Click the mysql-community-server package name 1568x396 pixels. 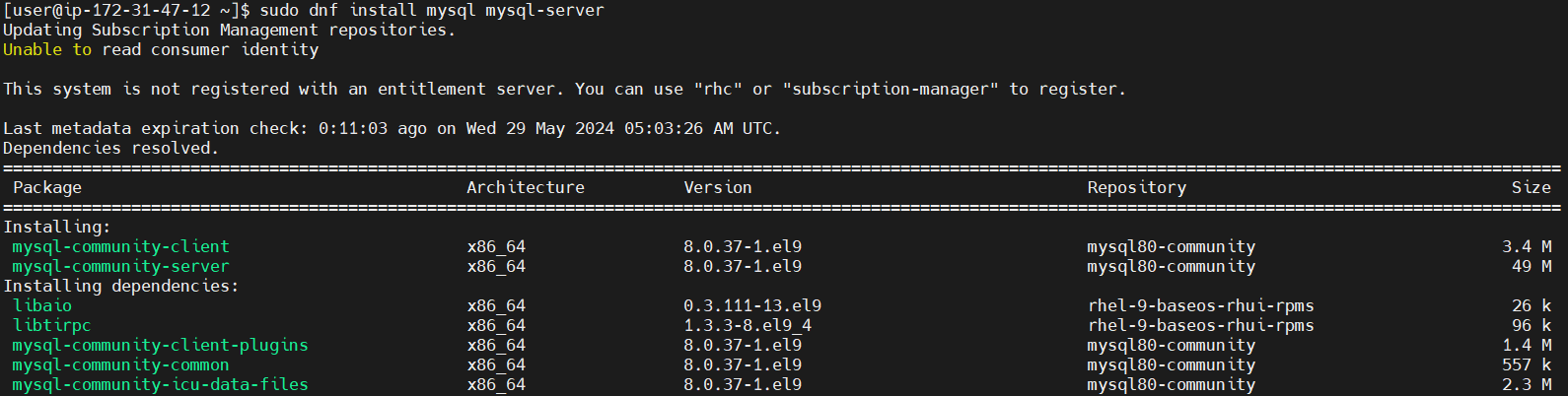coord(120,266)
